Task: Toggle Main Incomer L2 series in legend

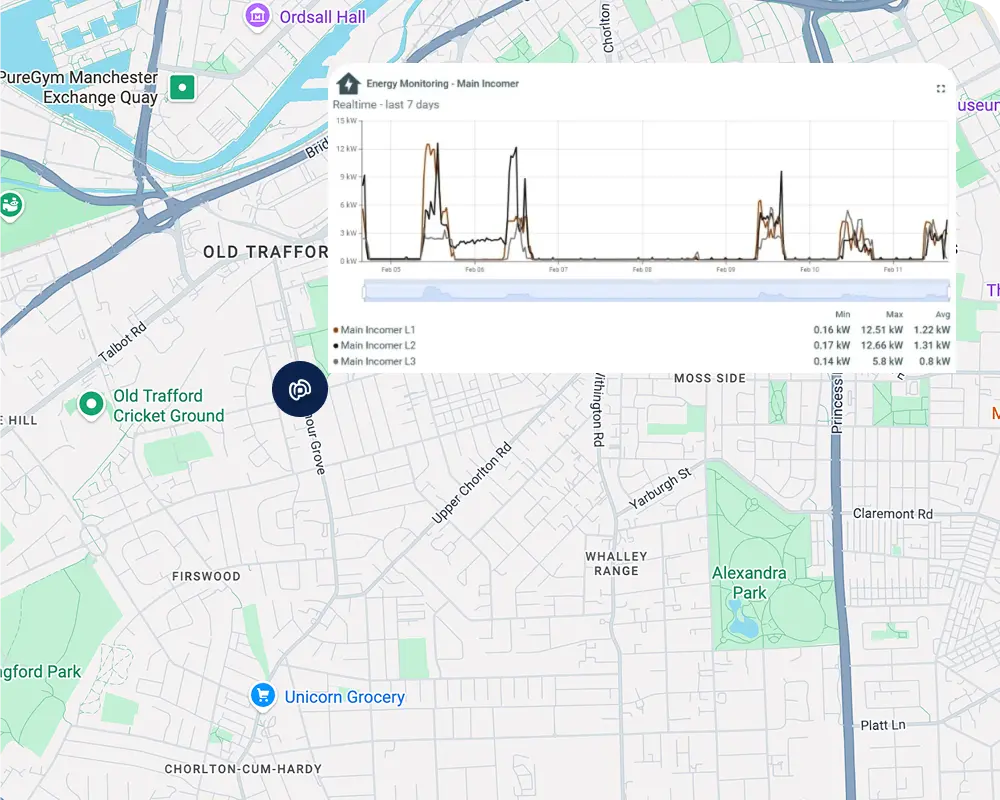Action: (x=378, y=346)
